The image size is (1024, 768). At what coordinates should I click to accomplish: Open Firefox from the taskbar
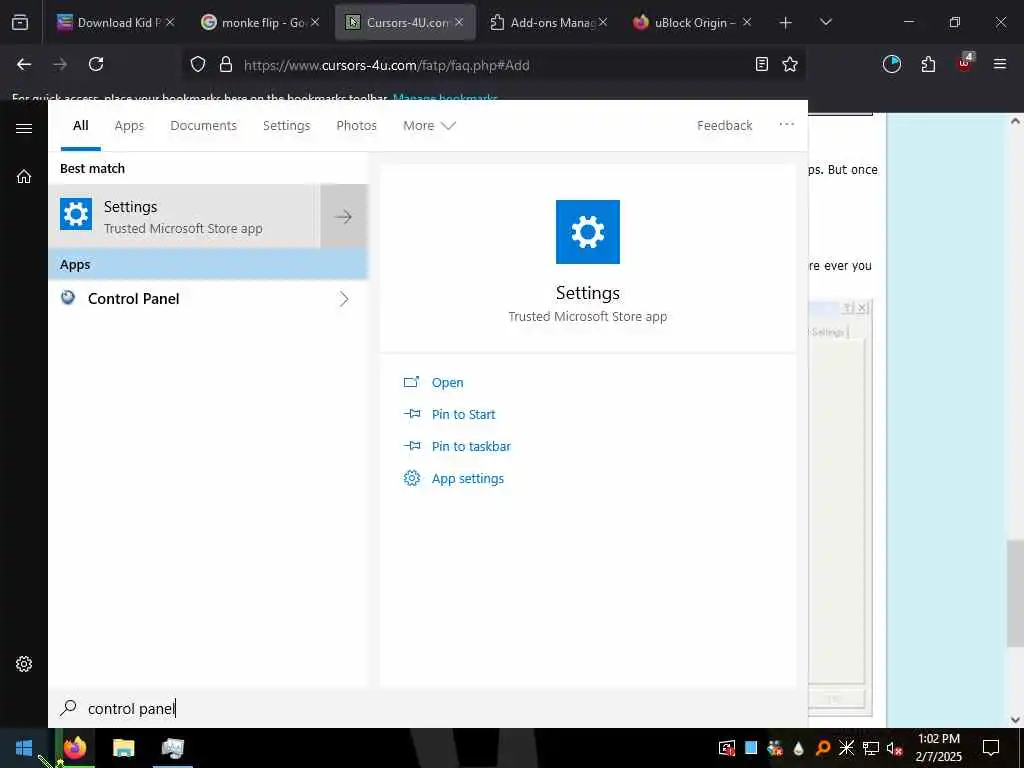click(74, 748)
